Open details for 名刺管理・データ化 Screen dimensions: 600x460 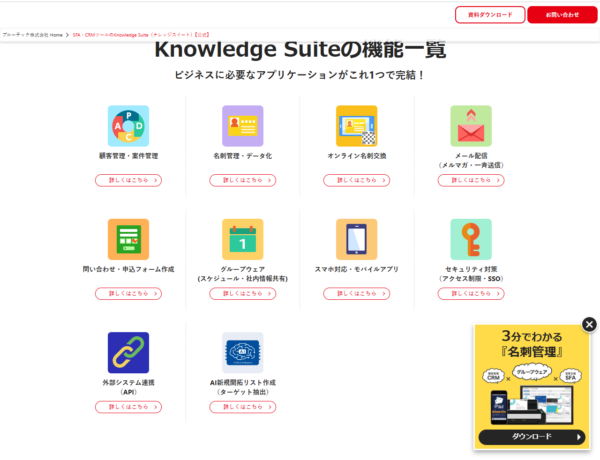point(243,180)
